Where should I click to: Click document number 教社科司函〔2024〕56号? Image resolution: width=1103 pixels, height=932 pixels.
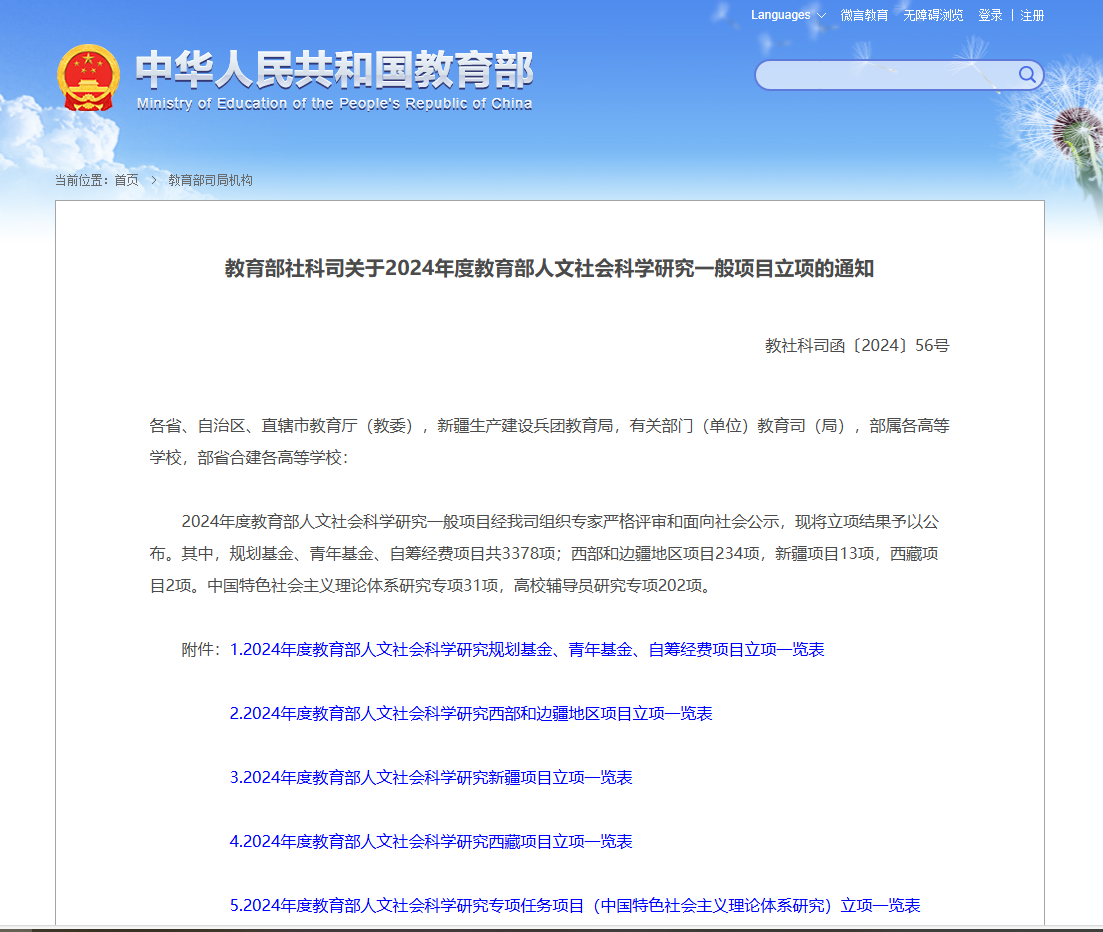click(857, 346)
